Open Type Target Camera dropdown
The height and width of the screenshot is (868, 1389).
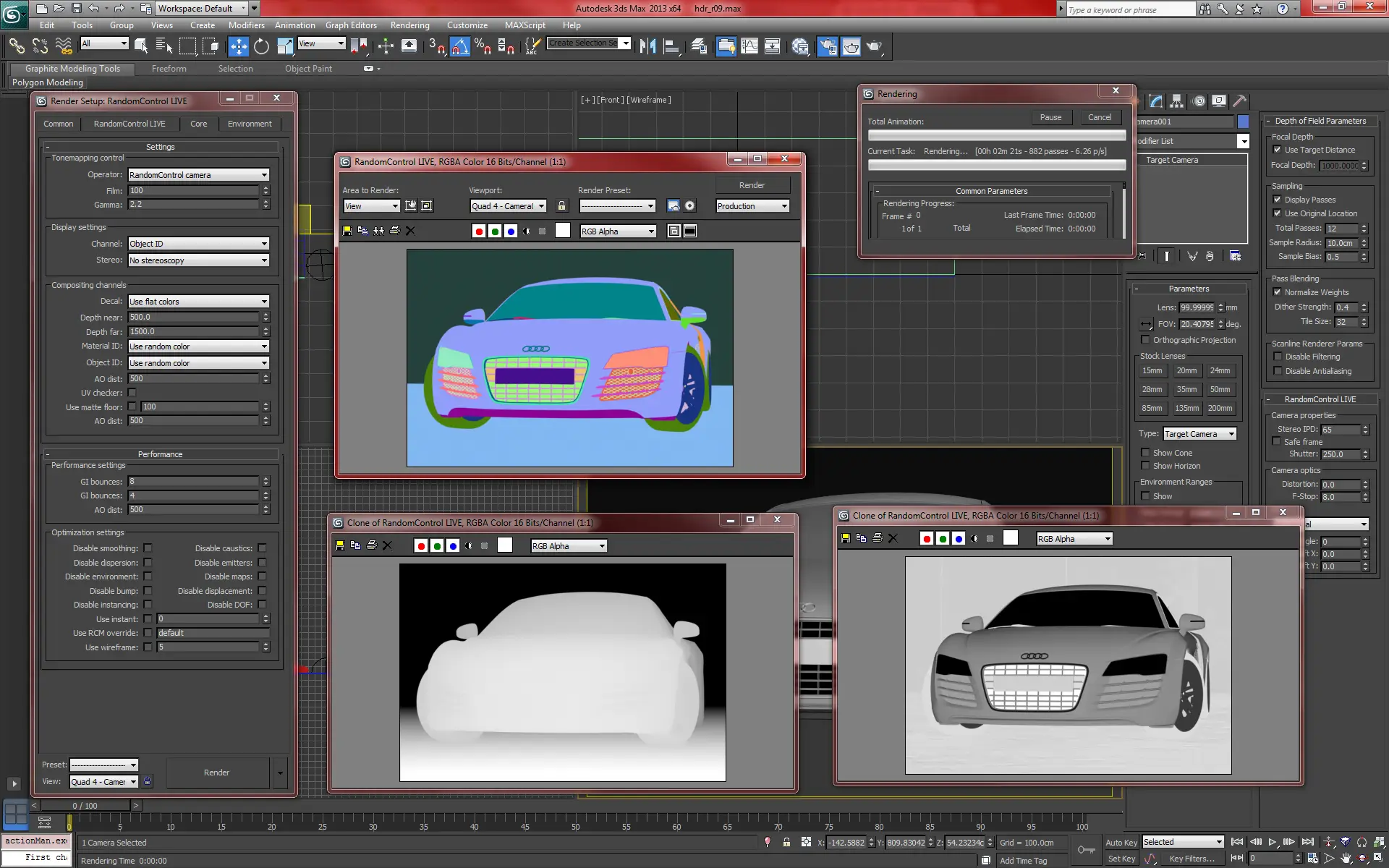tap(1199, 434)
